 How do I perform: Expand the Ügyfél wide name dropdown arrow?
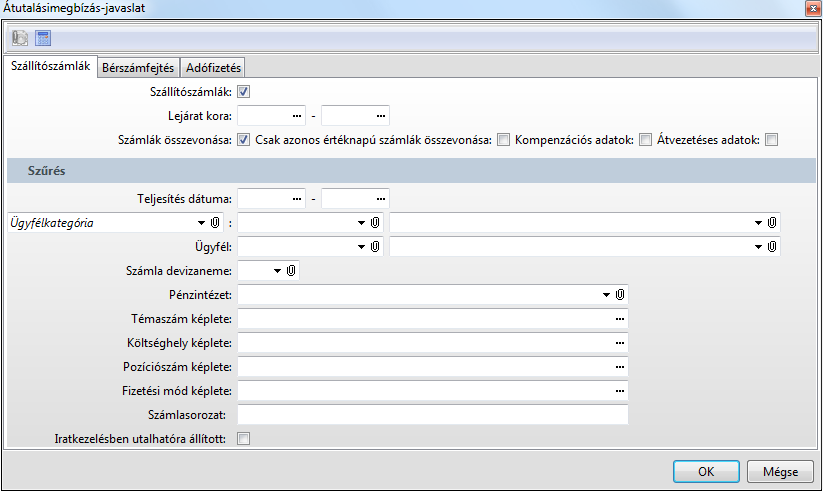pyautogui.click(x=758, y=247)
